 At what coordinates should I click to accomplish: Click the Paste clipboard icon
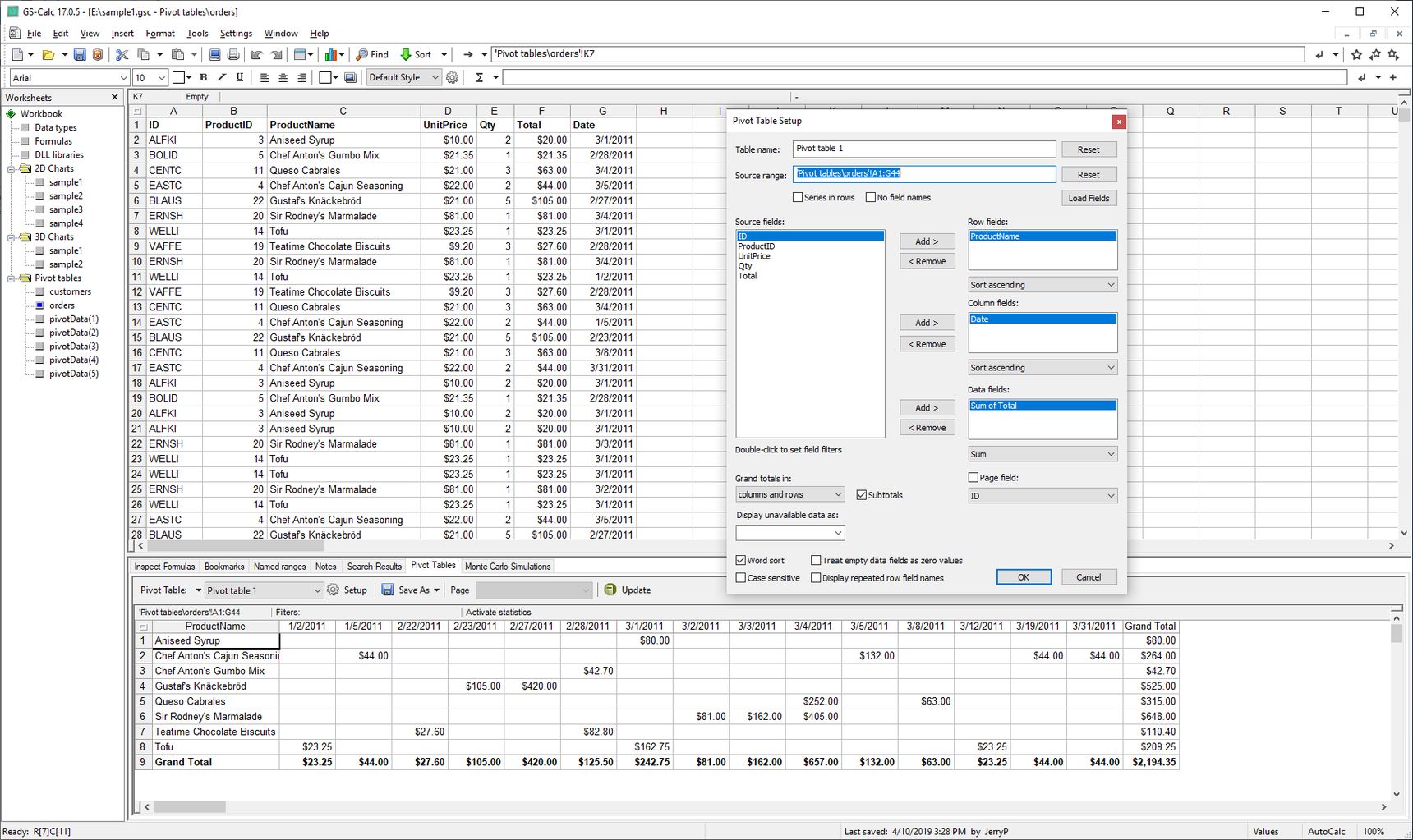177,54
